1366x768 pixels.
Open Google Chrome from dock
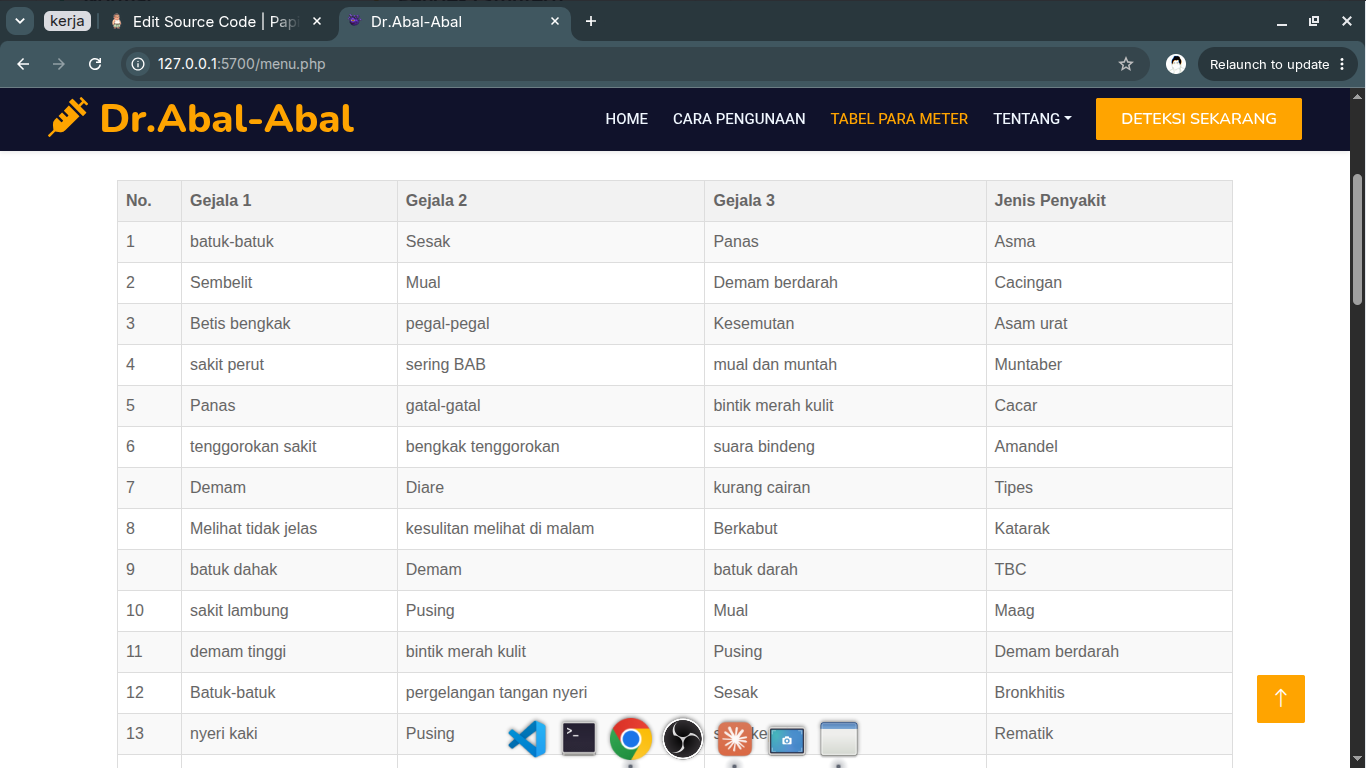631,739
